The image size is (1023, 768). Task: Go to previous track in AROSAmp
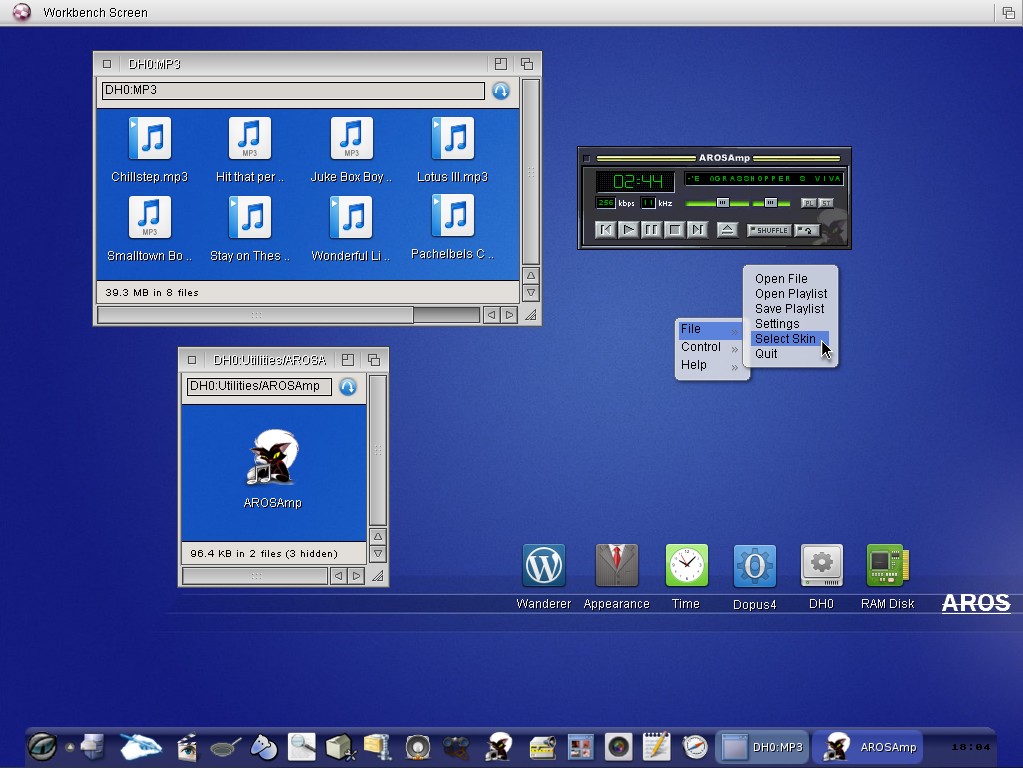pyautogui.click(x=605, y=230)
